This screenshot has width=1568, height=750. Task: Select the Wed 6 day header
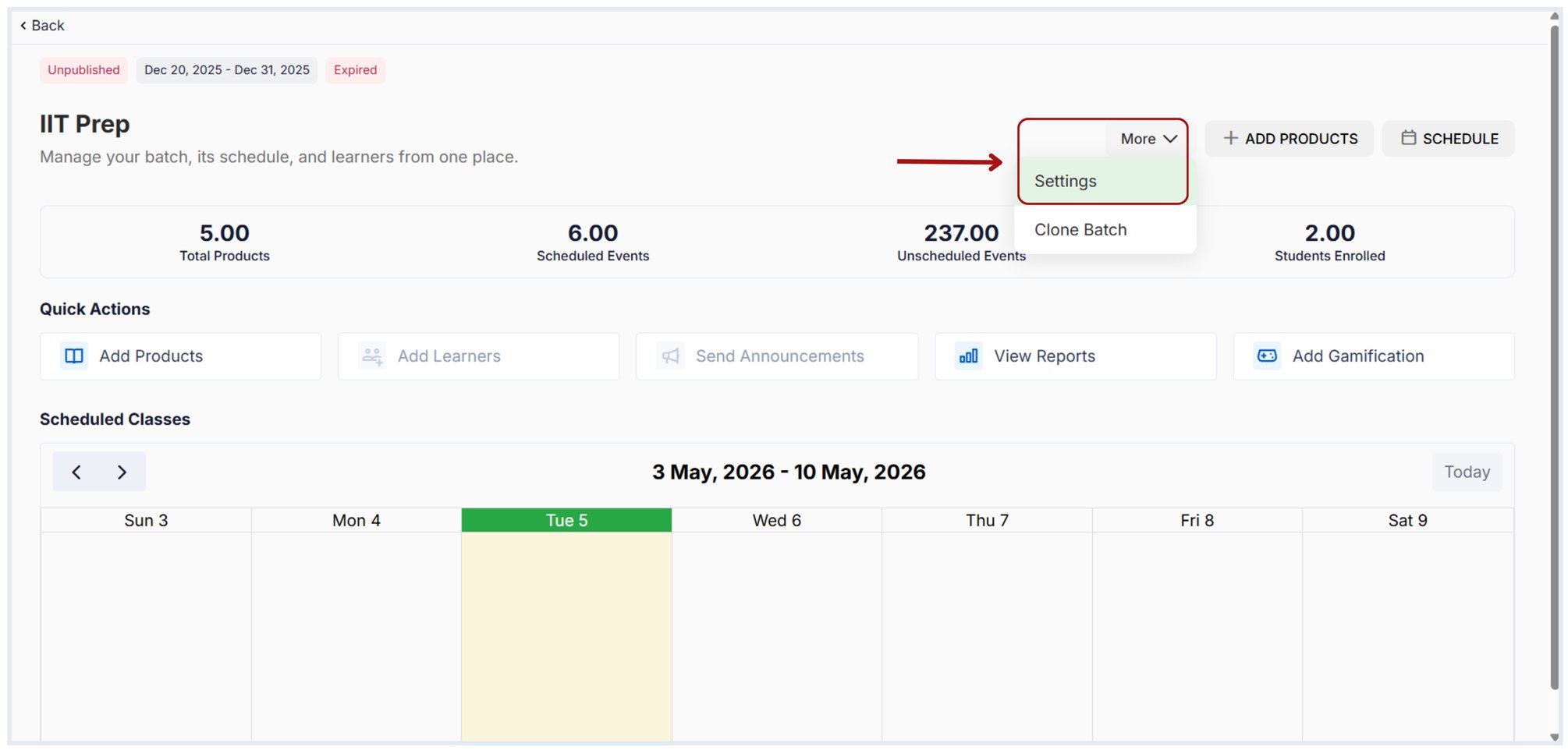[777, 520]
